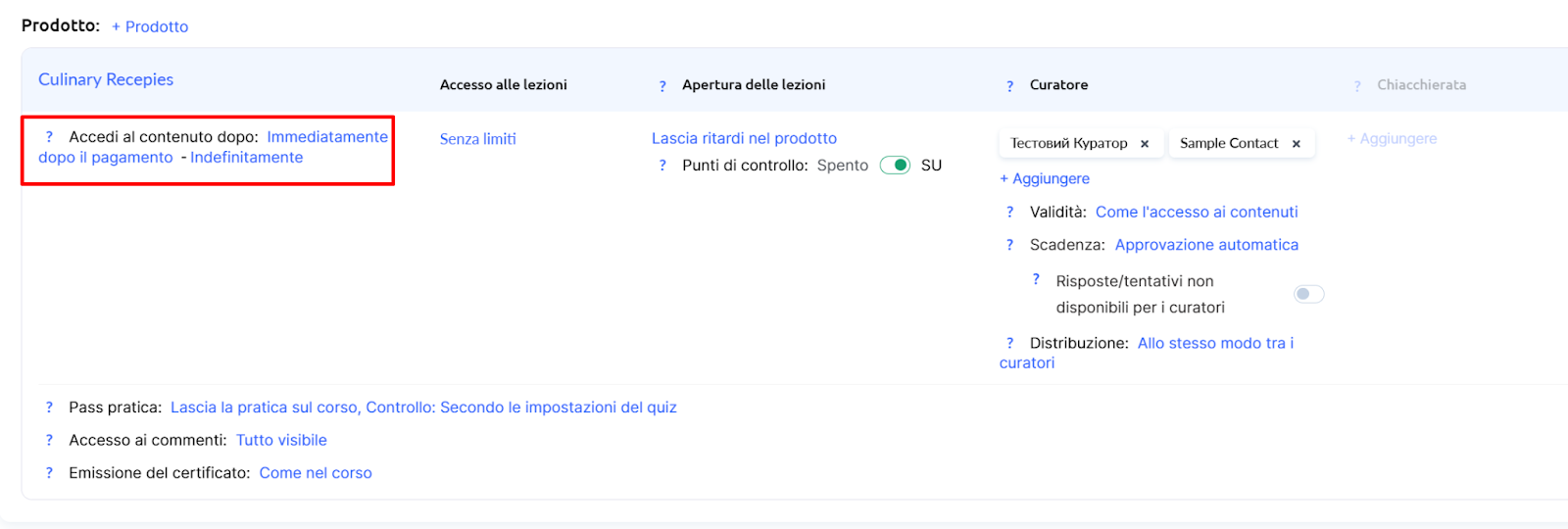This screenshot has height=529, width=1568.
Task: Click + Aggiungere under curators
Action: pos(1045,178)
